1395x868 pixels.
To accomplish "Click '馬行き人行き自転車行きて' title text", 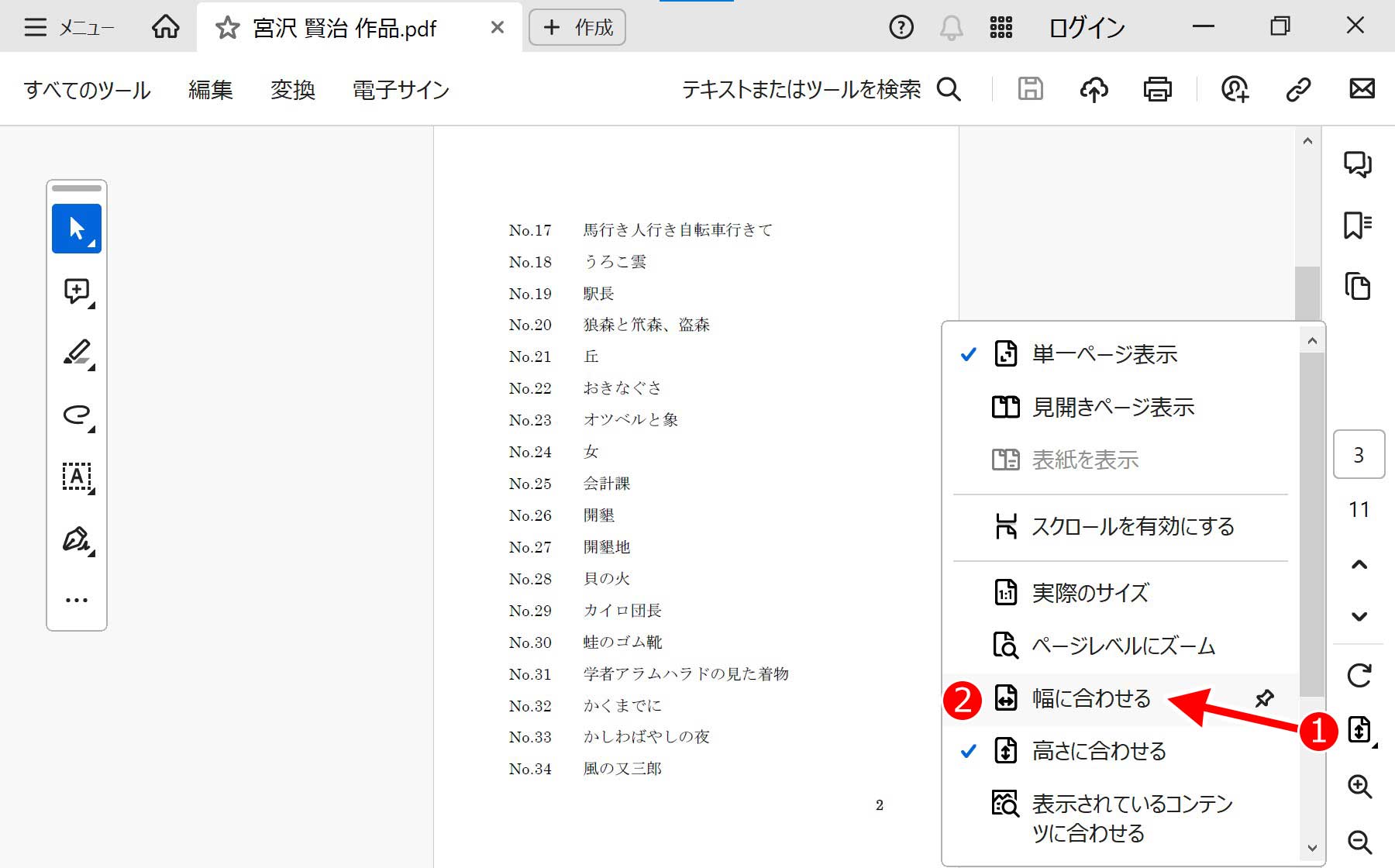I will coord(677,229).
